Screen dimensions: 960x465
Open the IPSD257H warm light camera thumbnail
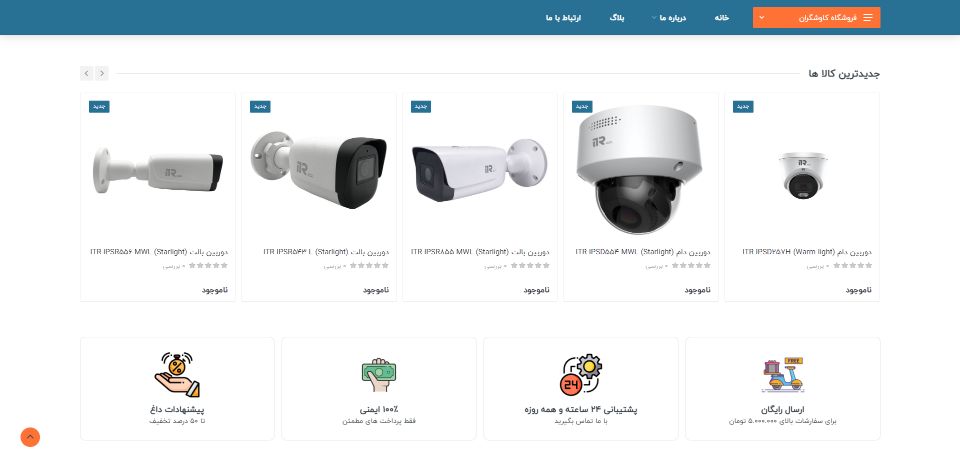point(802,176)
